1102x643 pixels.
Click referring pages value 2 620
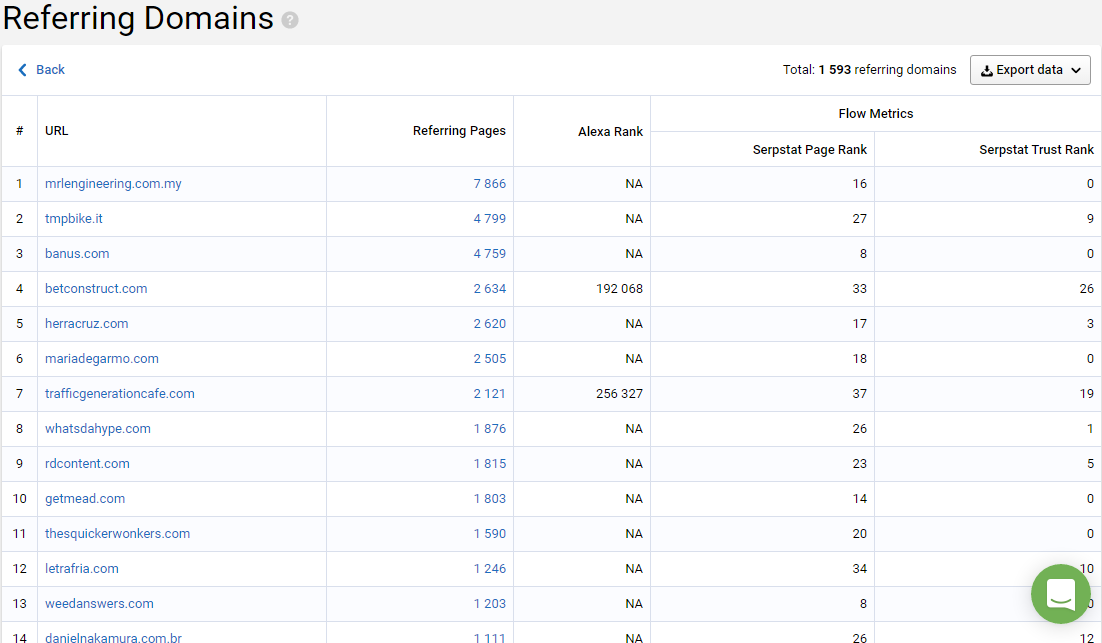[489, 324]
